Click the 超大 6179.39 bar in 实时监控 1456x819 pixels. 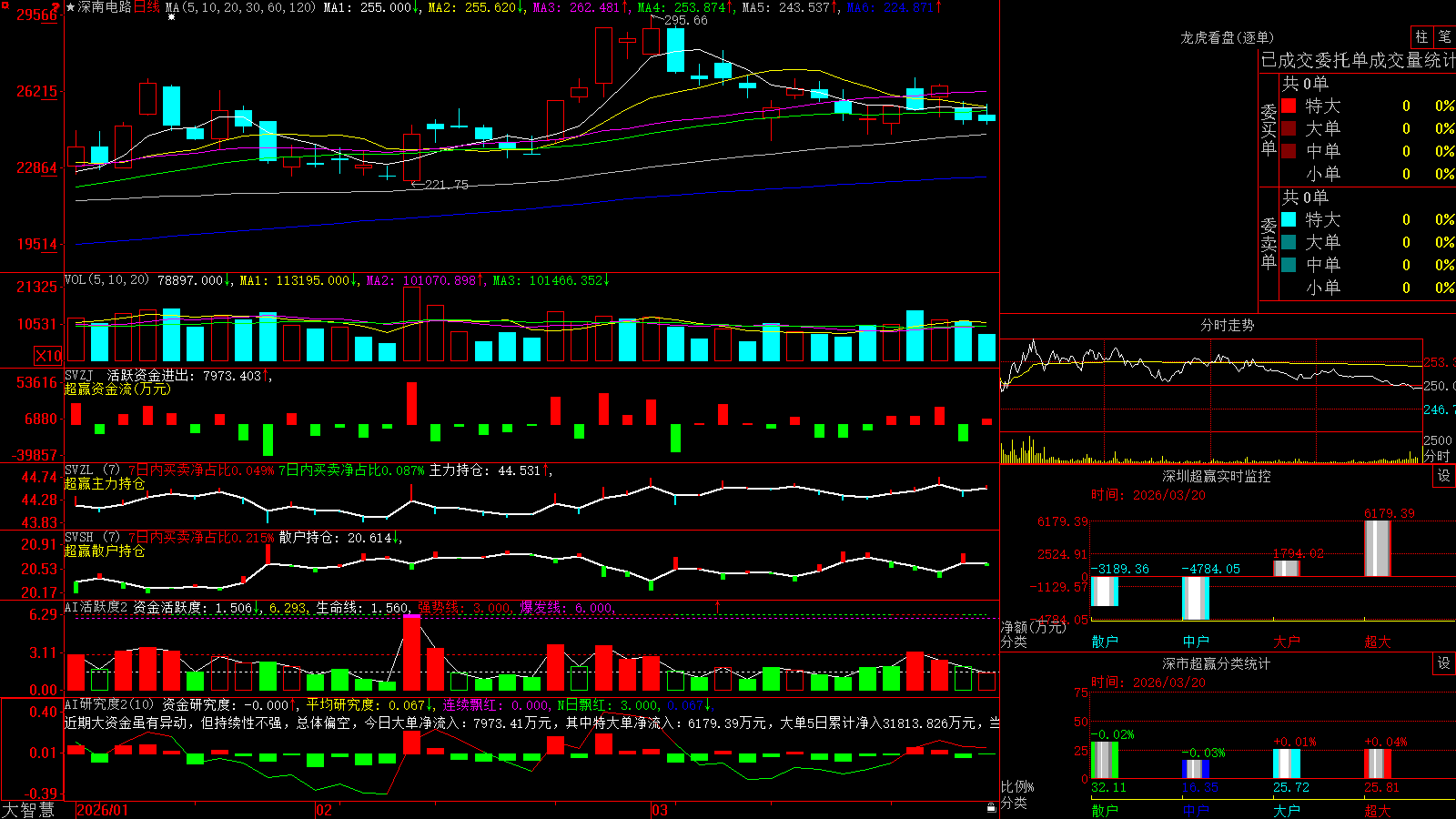[x=1378, y=548]
